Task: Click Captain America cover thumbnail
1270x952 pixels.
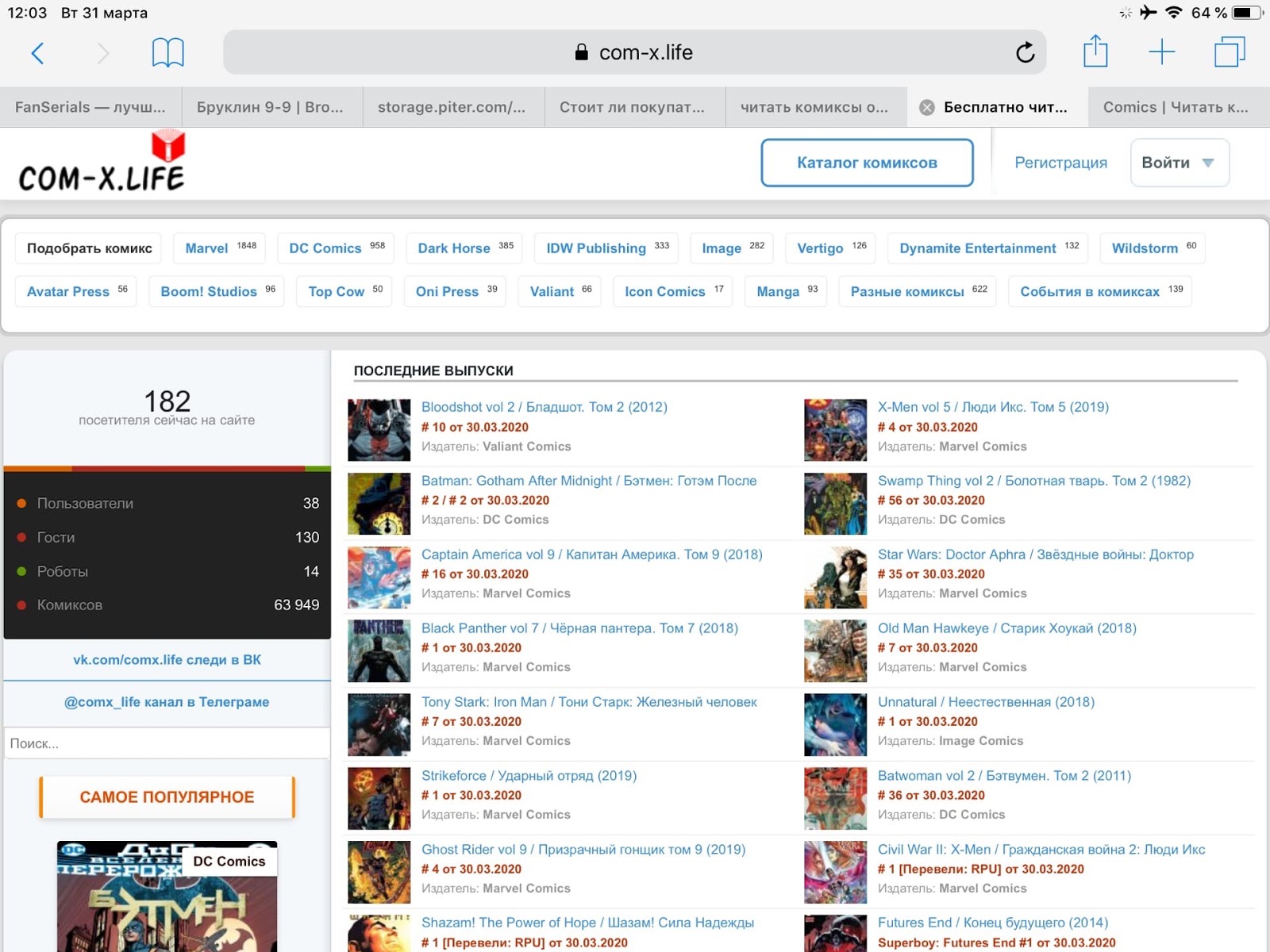Action: coord(379,578)
